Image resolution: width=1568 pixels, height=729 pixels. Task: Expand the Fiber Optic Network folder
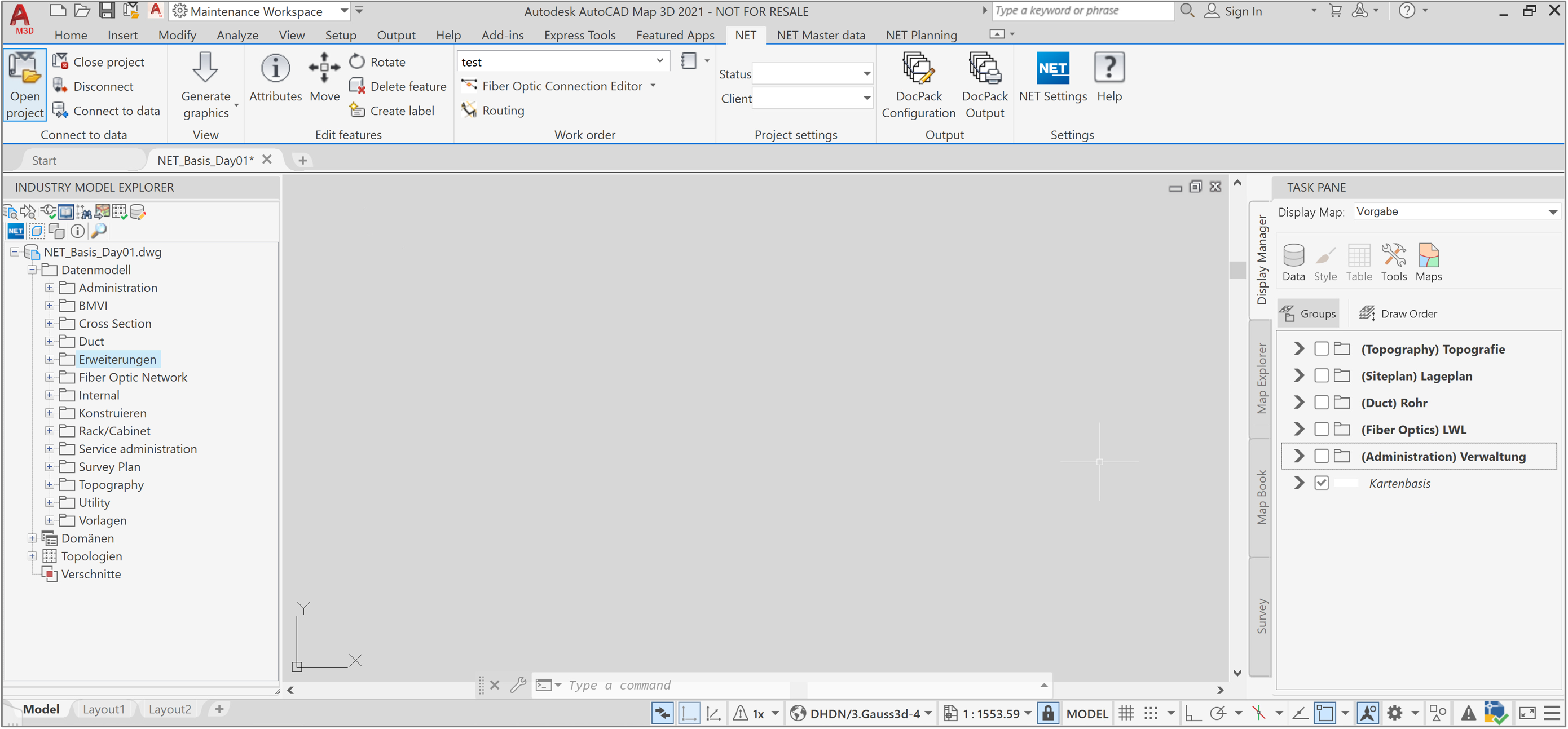click(x=49, y=377)
